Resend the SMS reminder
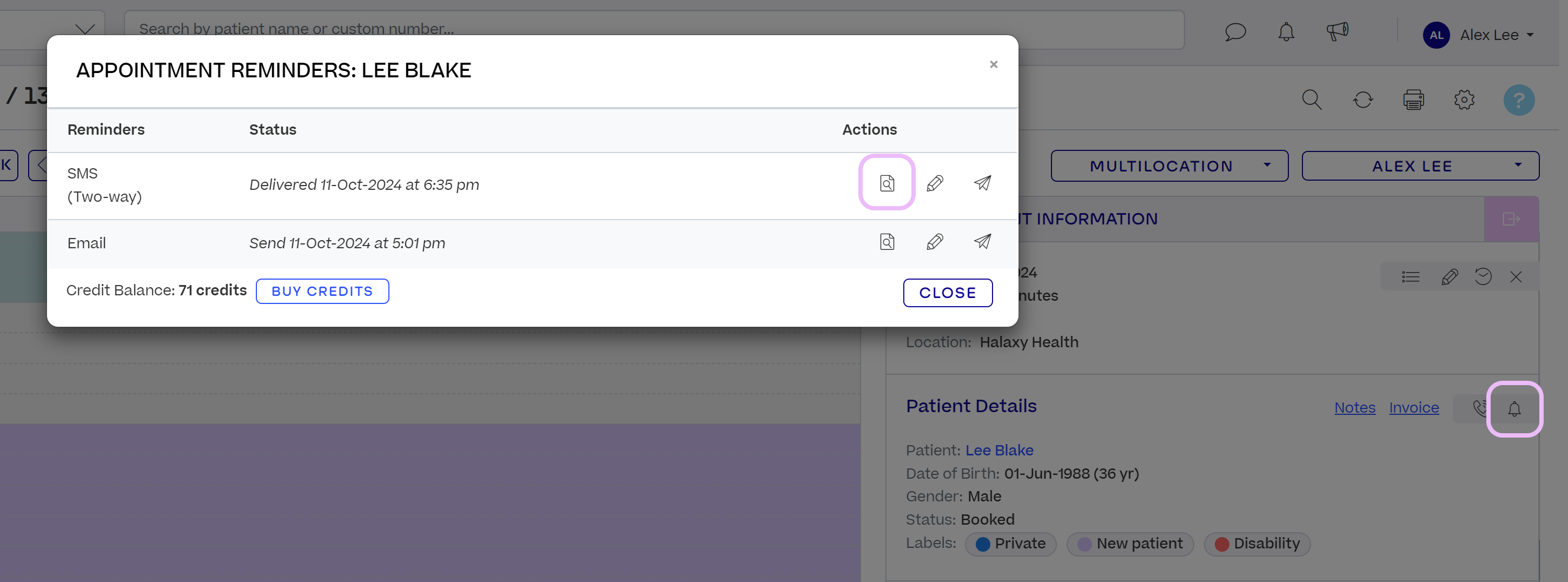Viewport: 1568px width, 582px height. [982, 182]
